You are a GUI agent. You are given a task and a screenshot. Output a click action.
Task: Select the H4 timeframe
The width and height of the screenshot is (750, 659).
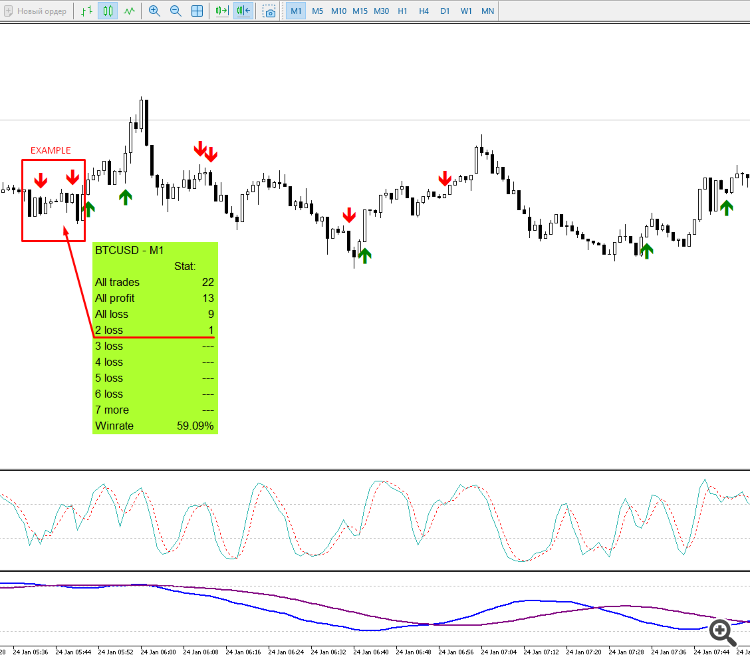pyautogui.click(x=424, y=11)
